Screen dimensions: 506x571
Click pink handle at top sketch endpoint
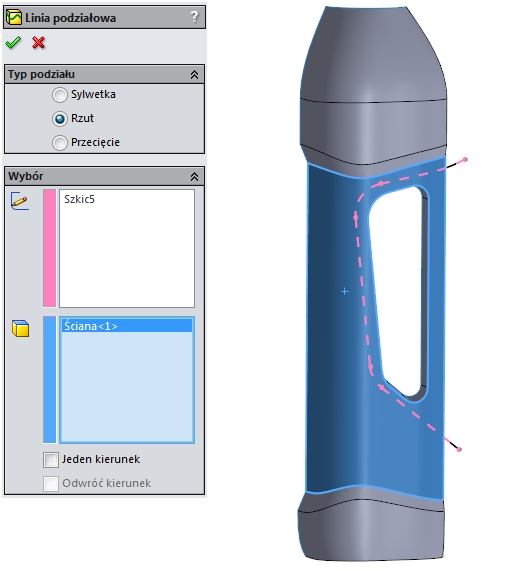[465, 159]
